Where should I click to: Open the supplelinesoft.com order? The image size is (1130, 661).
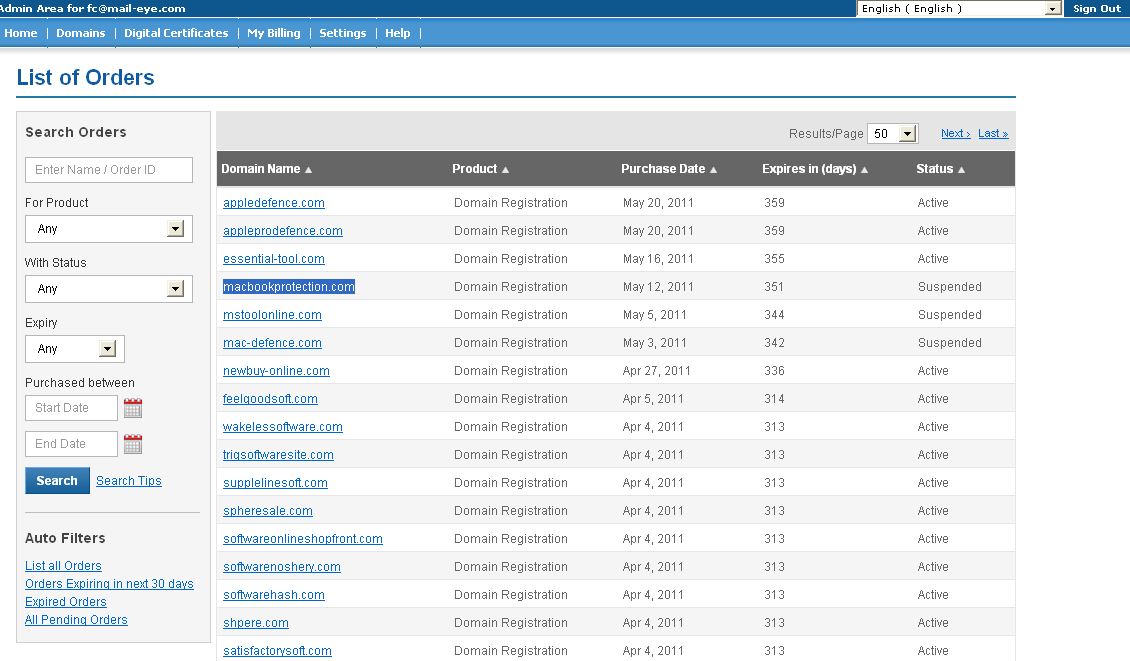275,484
